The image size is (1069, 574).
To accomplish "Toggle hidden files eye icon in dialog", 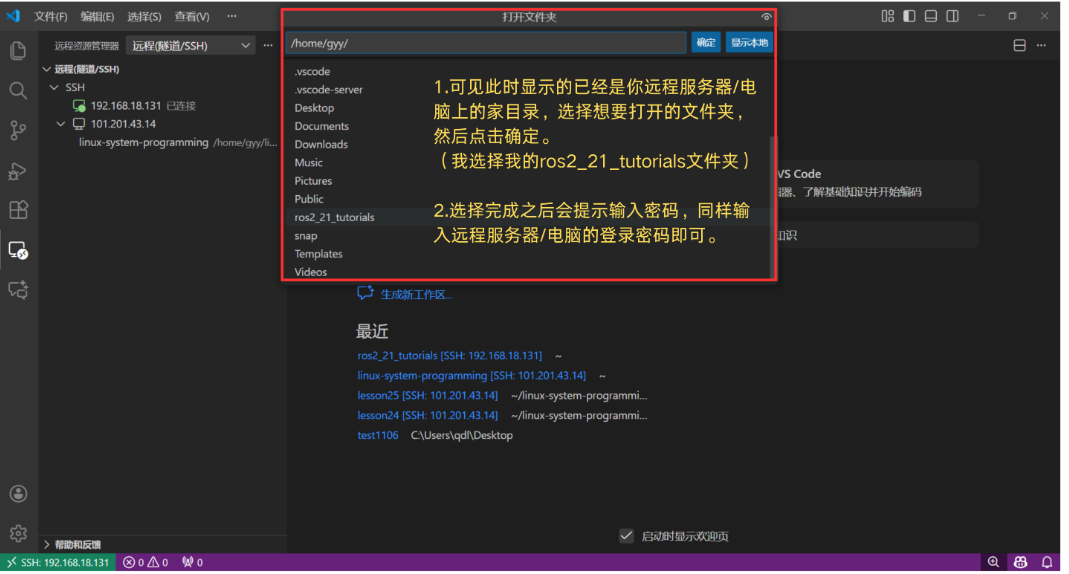I will click(x=766, y=17).
